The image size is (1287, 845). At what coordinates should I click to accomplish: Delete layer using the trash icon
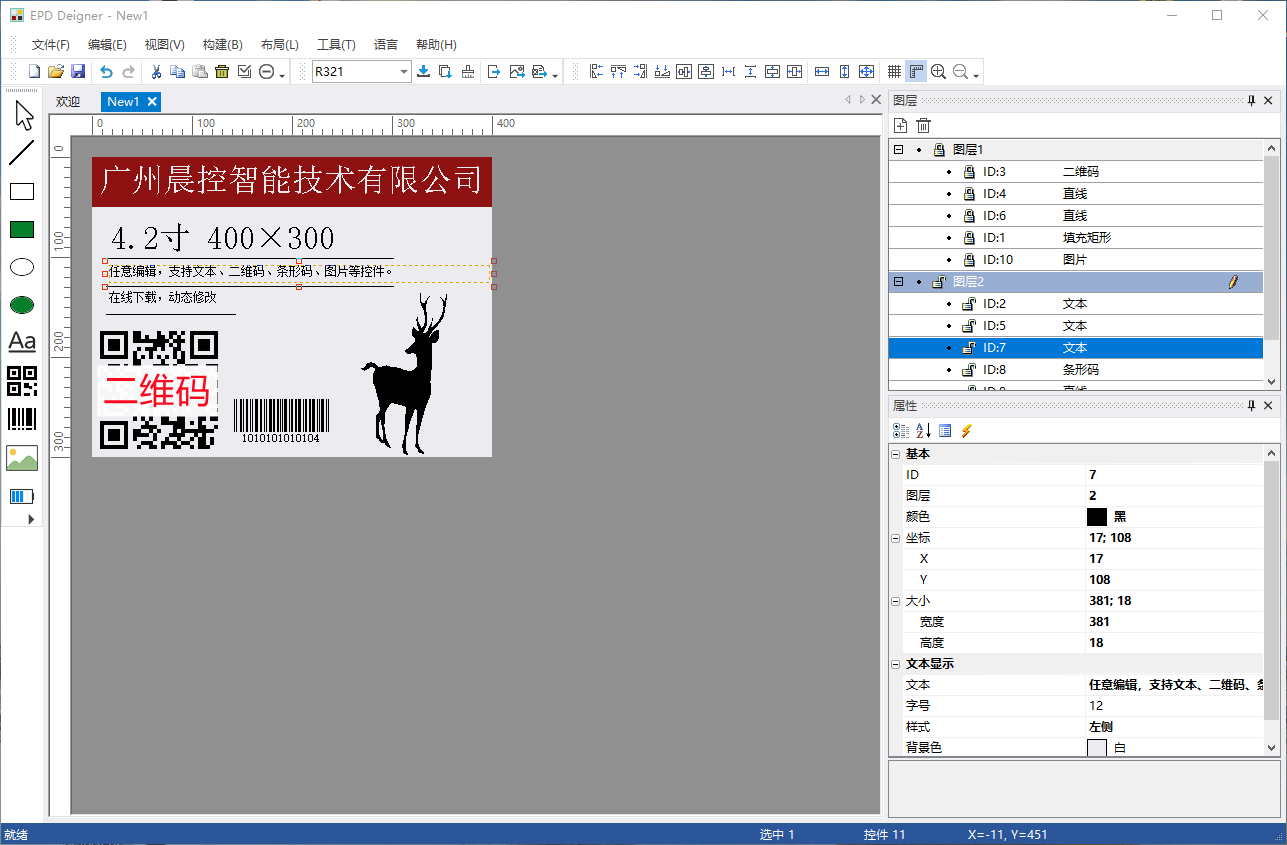click(x=924, y=125)
